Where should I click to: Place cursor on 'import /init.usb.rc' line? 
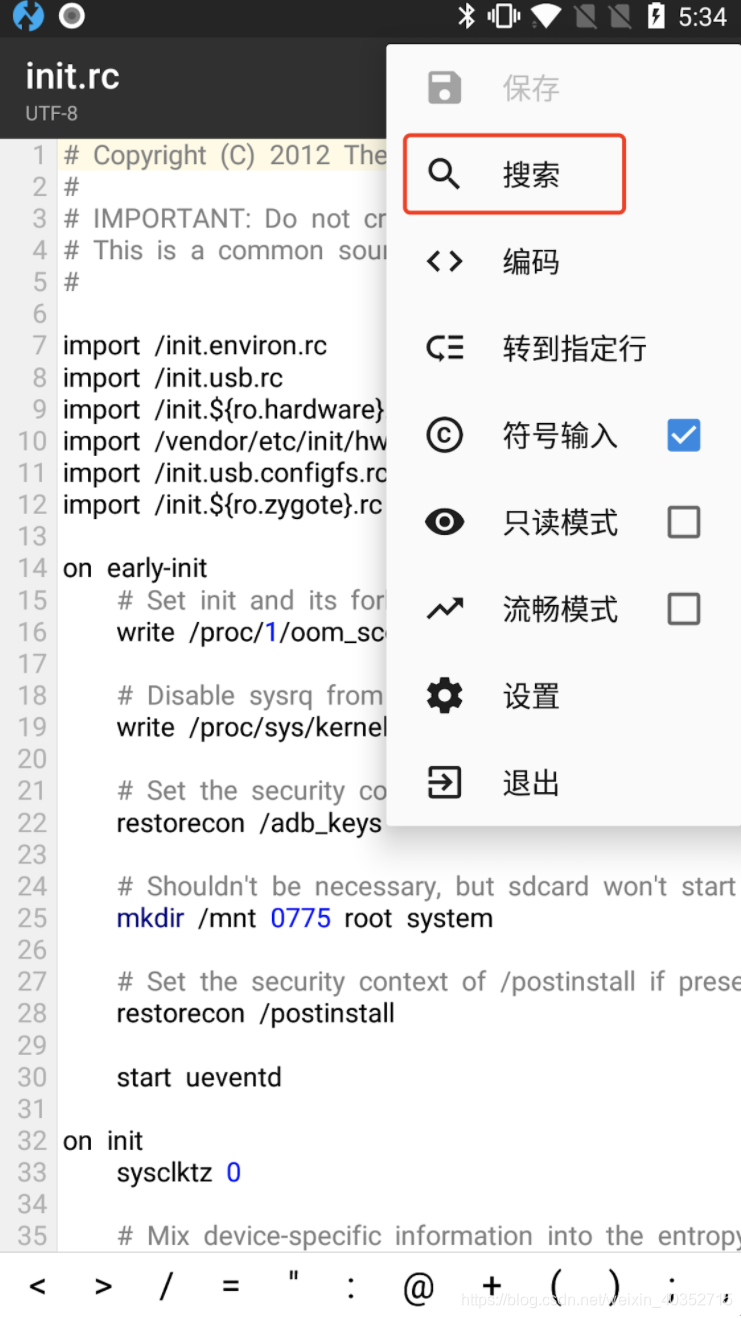click(x=173, y=378)
